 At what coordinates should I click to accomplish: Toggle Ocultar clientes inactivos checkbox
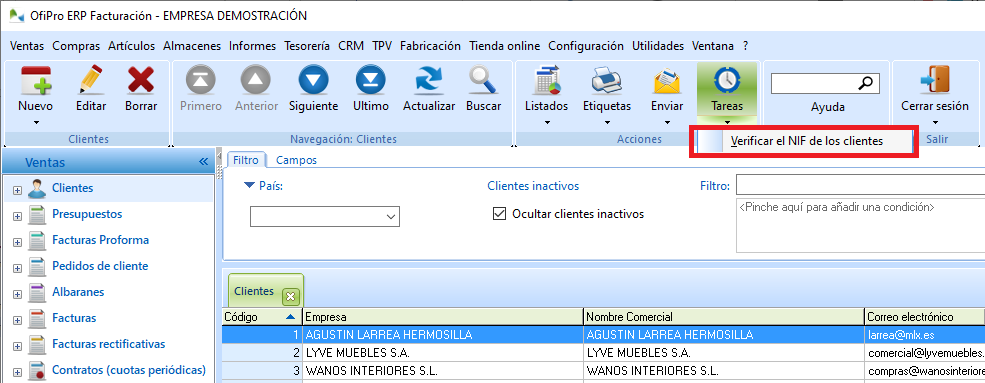499,214
